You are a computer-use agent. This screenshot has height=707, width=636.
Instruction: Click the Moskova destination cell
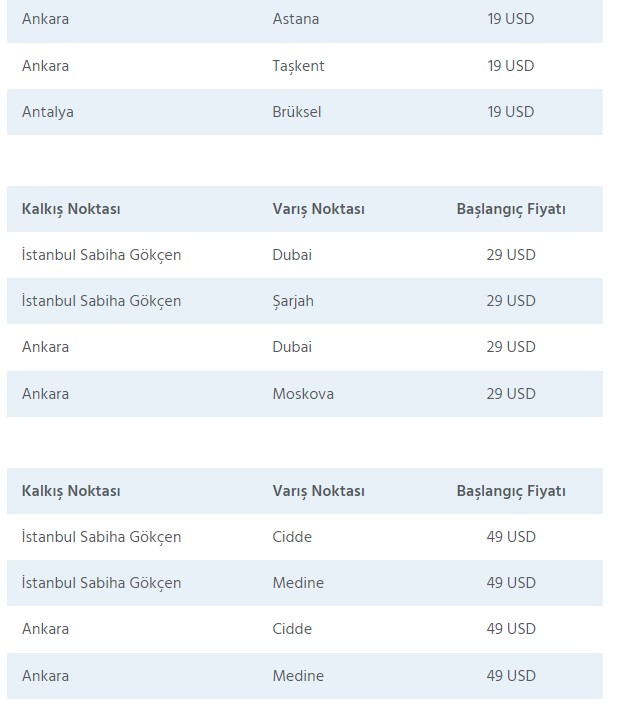point(303,394)
